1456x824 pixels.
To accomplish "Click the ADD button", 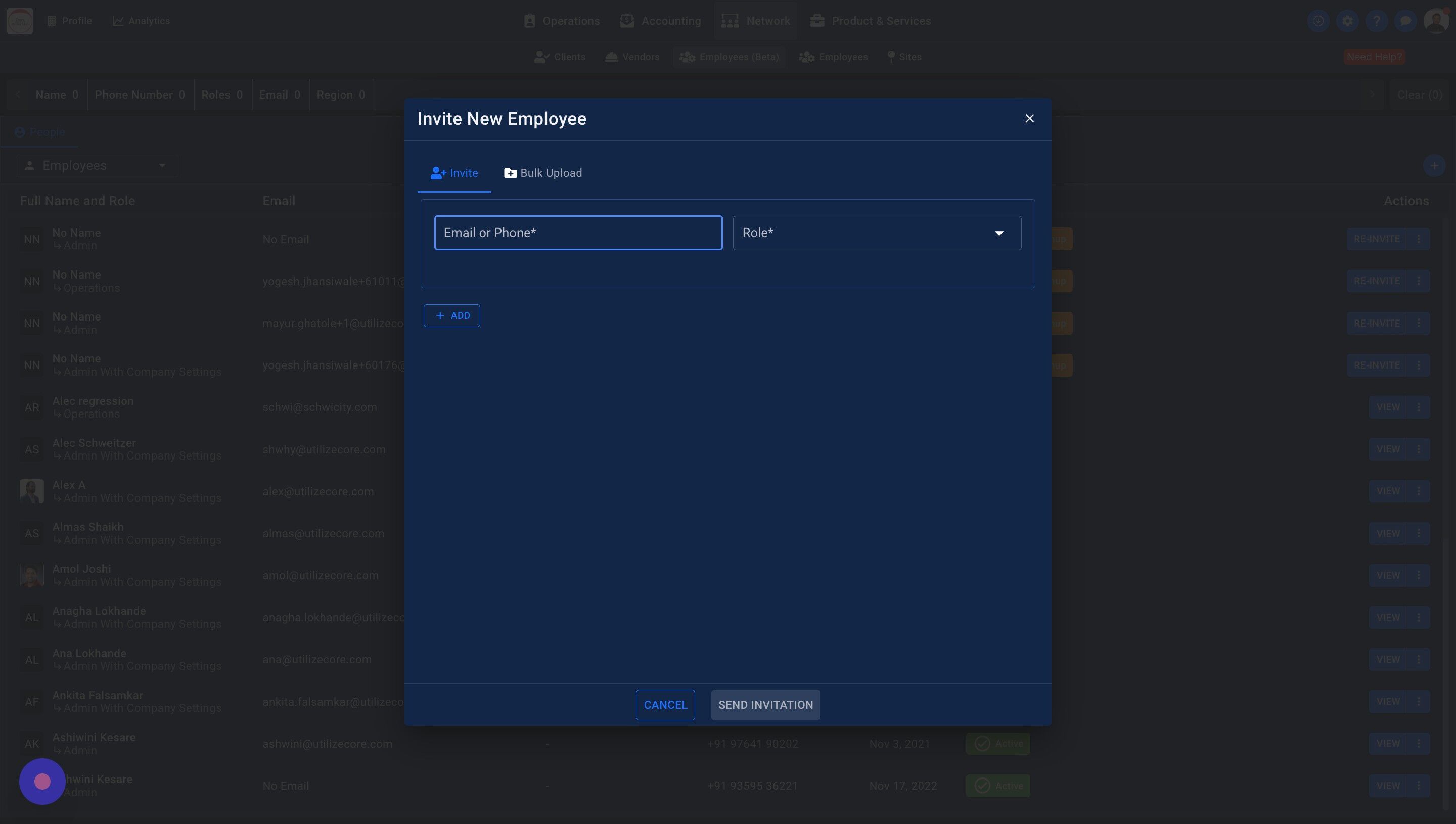I will click(x=451, y=316).
